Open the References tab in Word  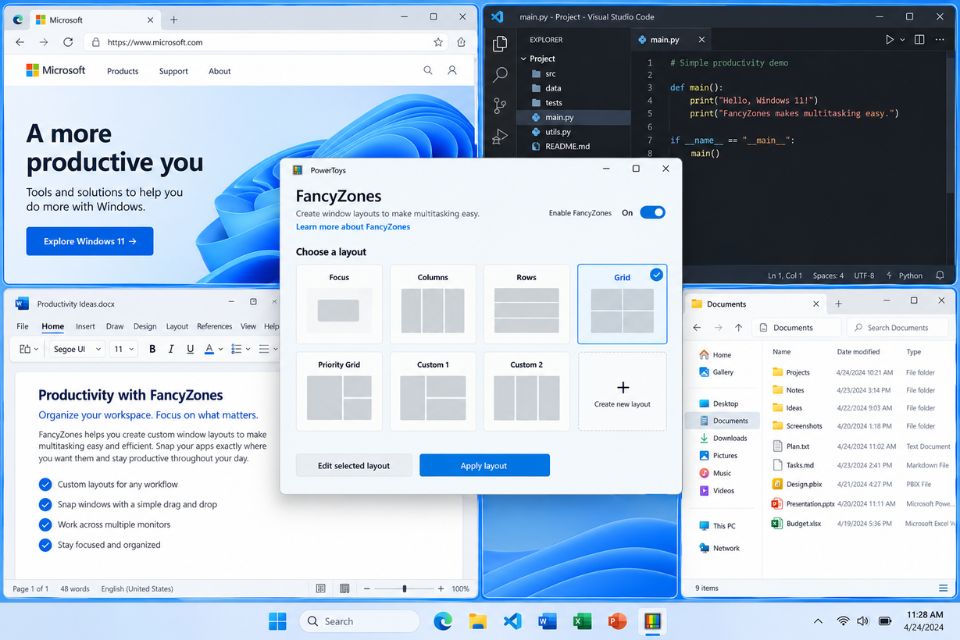tap(214, 326)
